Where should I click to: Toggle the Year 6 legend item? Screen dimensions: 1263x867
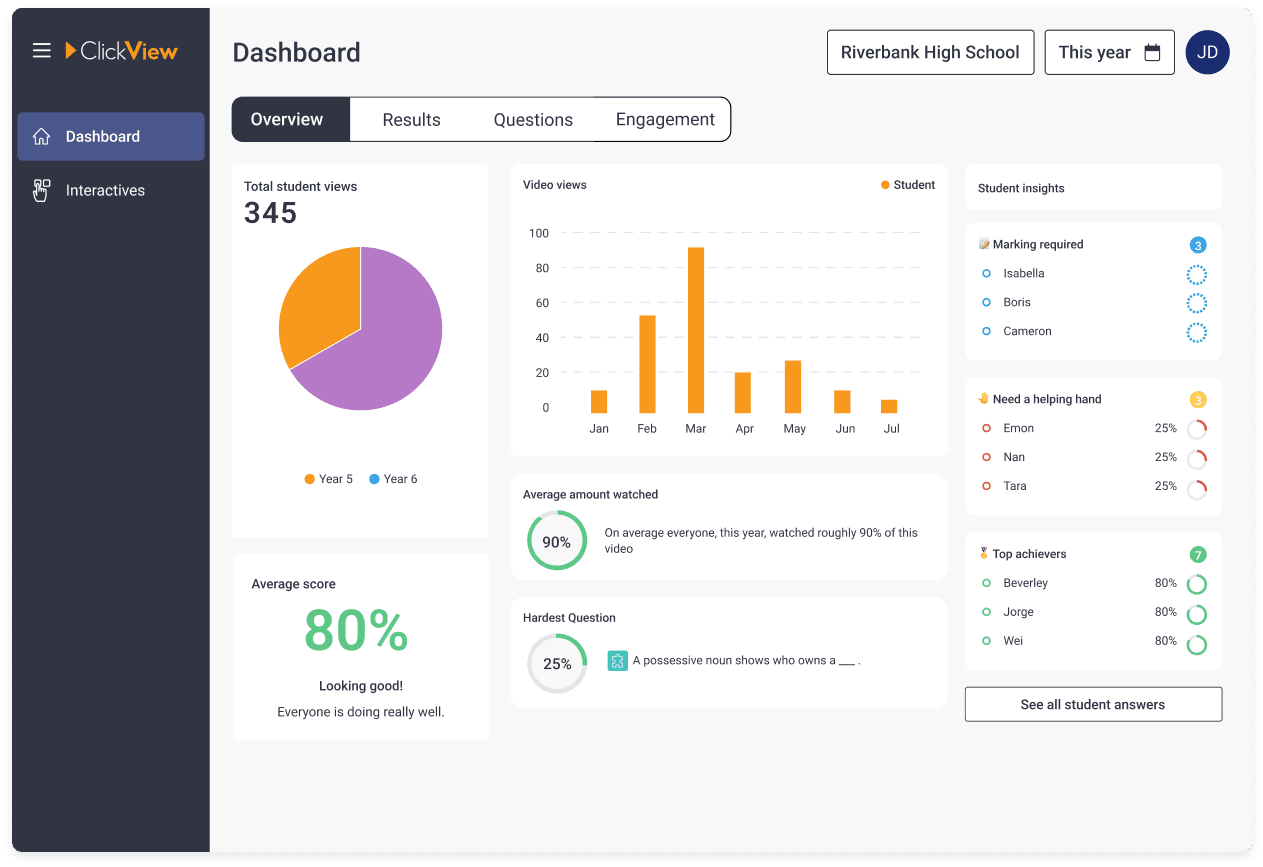coord(393,479)
